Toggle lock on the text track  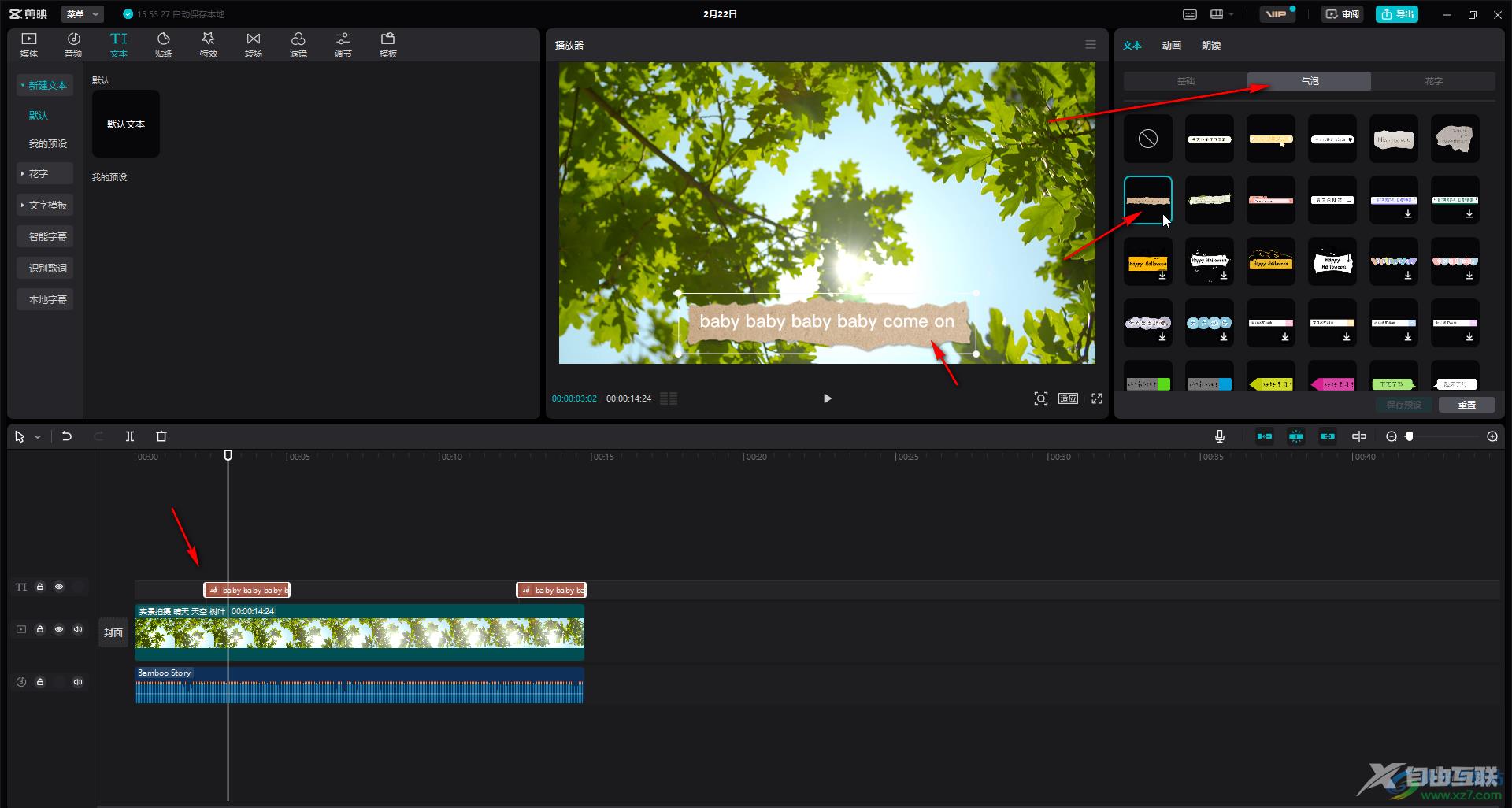tap(40, 587)
